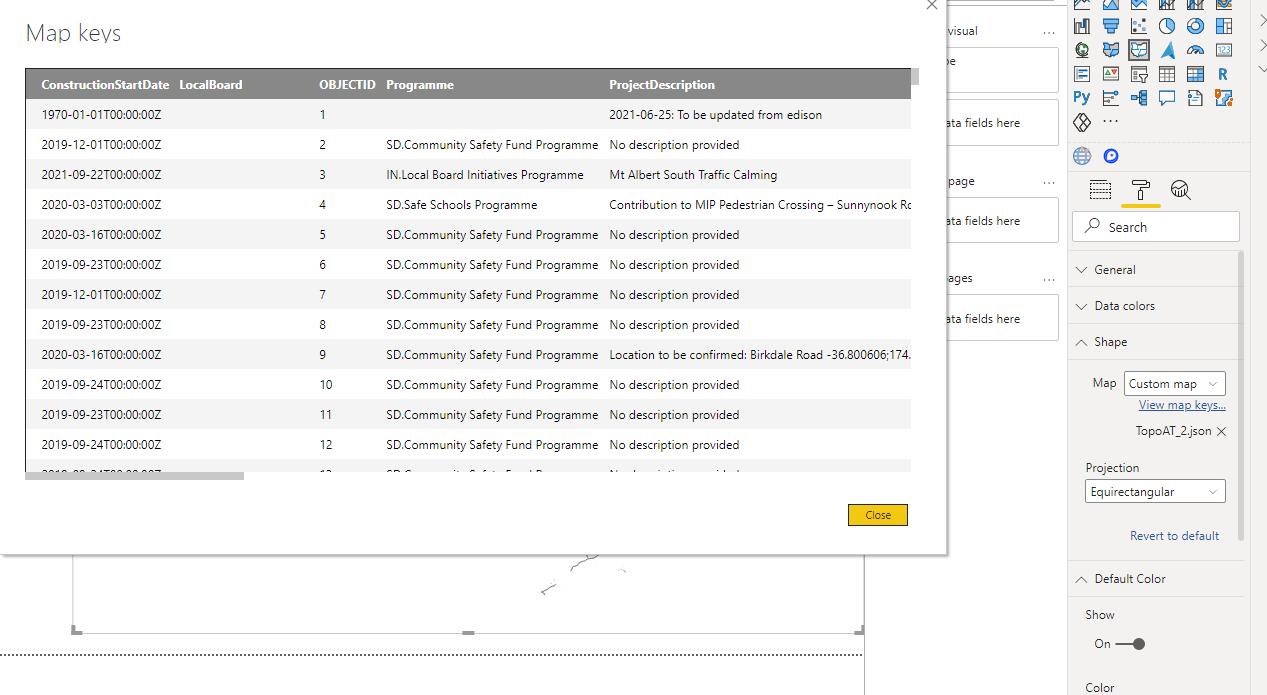Select the highlighted Shape map visual
Image resolution: width=1267 pixels, height=695 pixels.
click(1138, 50)
